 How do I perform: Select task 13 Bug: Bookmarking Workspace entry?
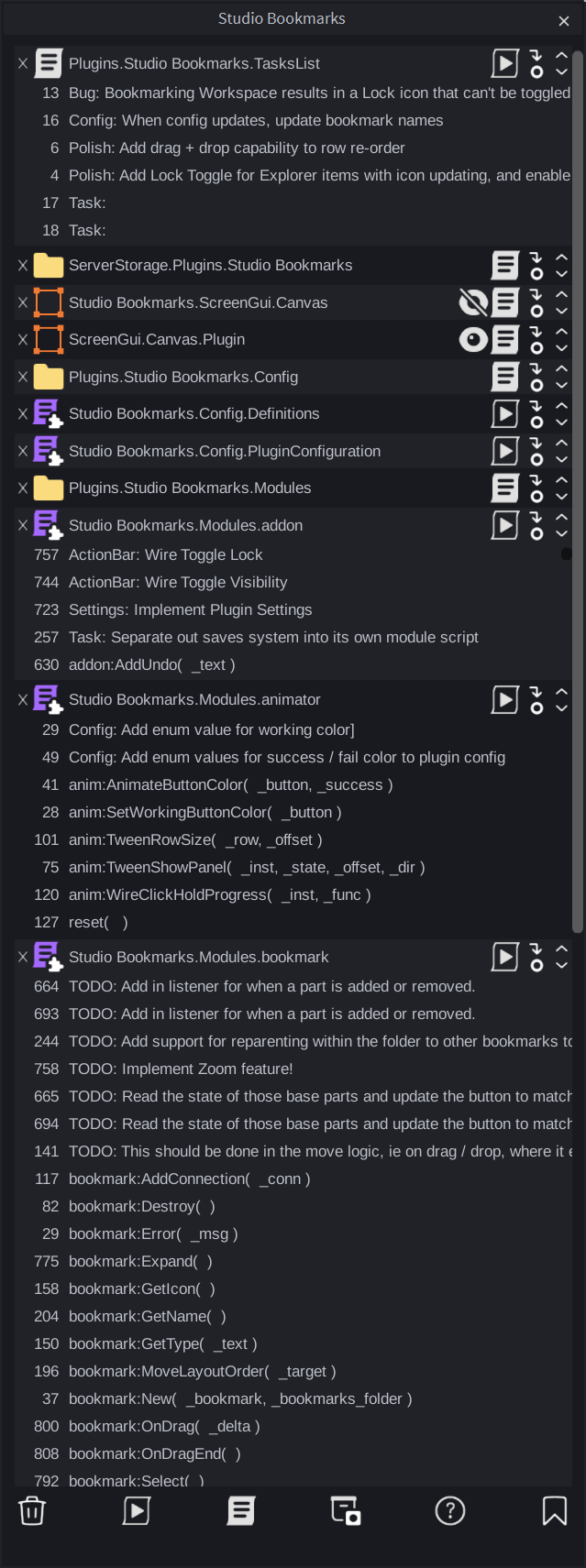click(x=293, y=93)
